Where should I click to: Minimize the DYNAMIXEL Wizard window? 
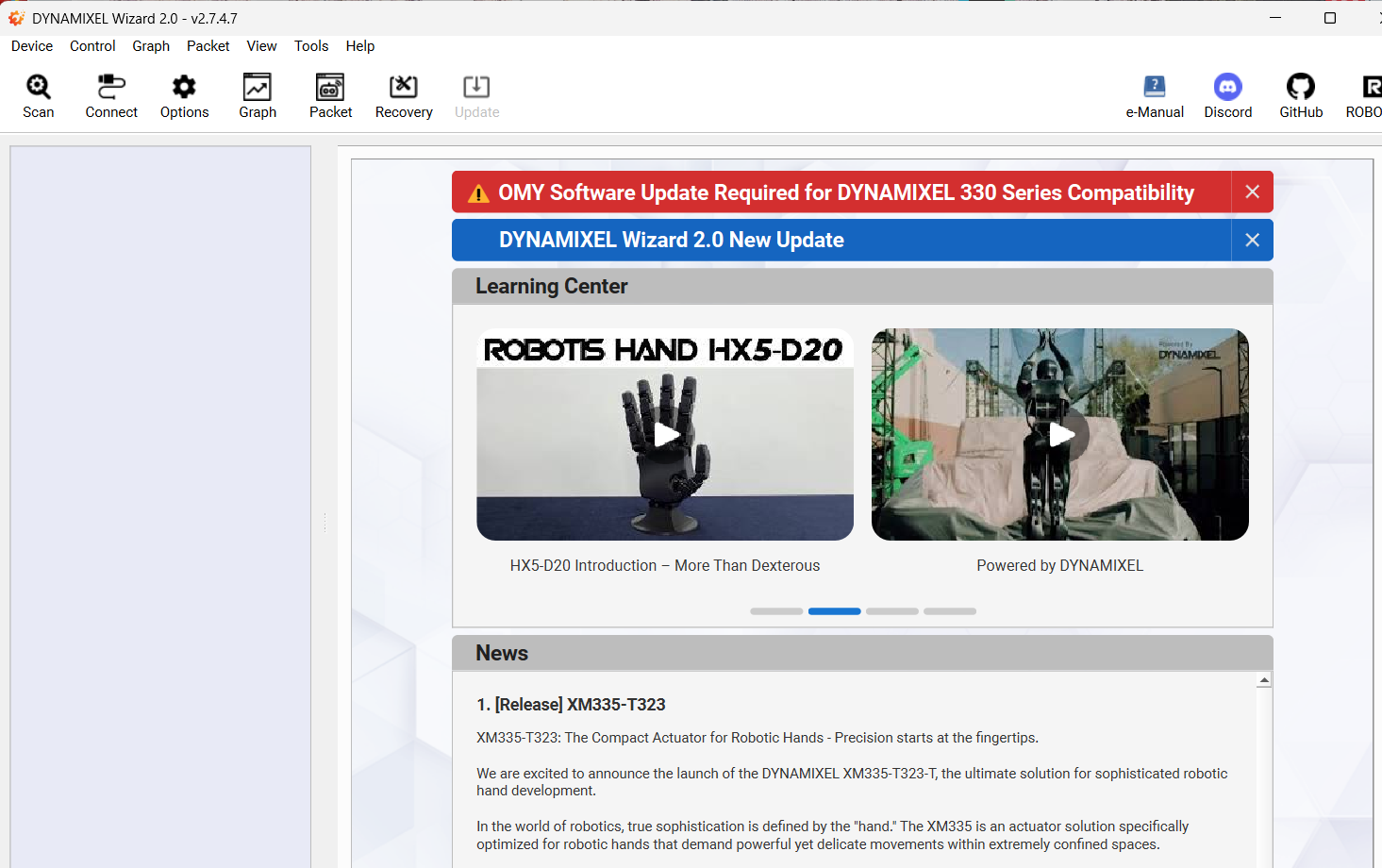[1275, 18]
